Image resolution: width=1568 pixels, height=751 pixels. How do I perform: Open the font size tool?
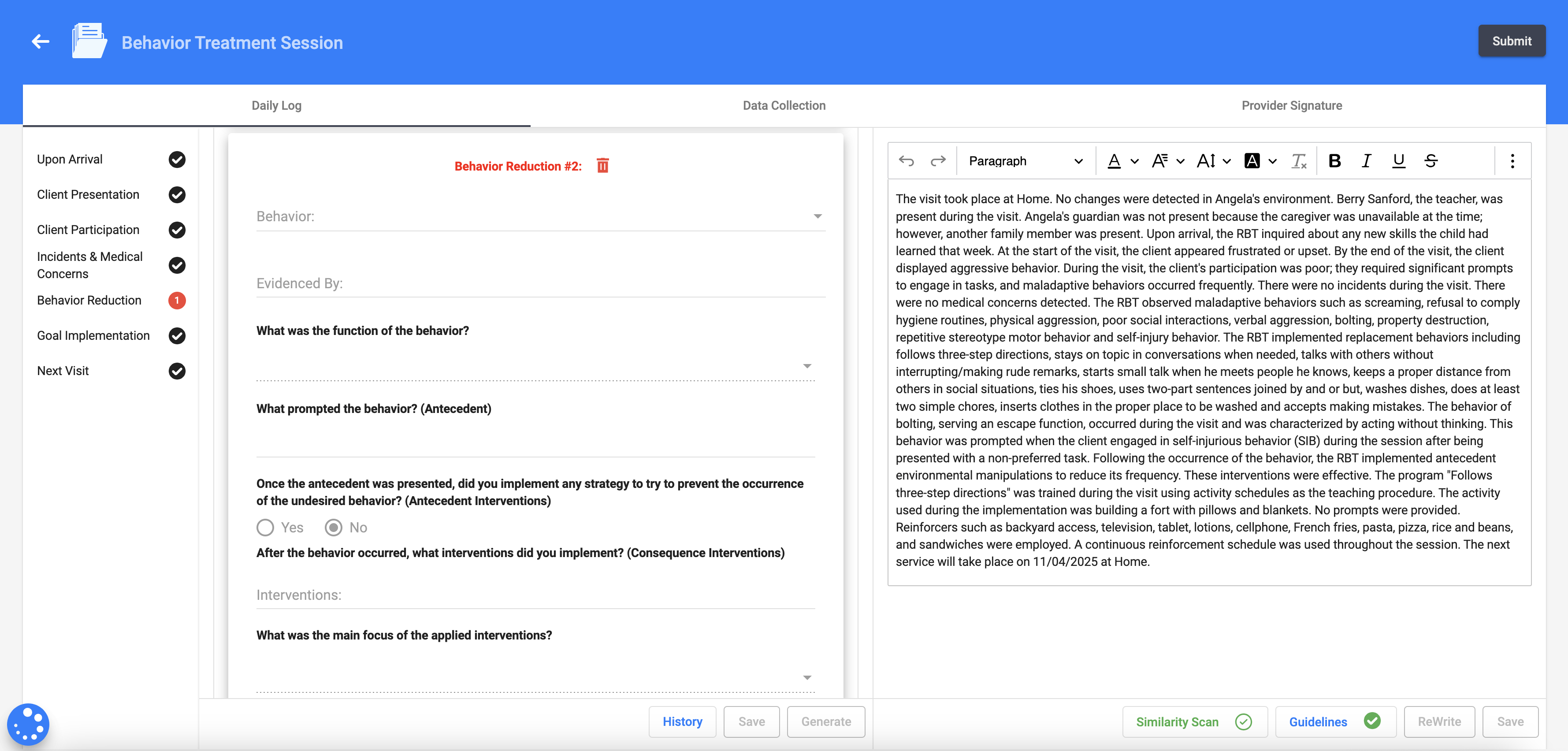pos(1206,161)
